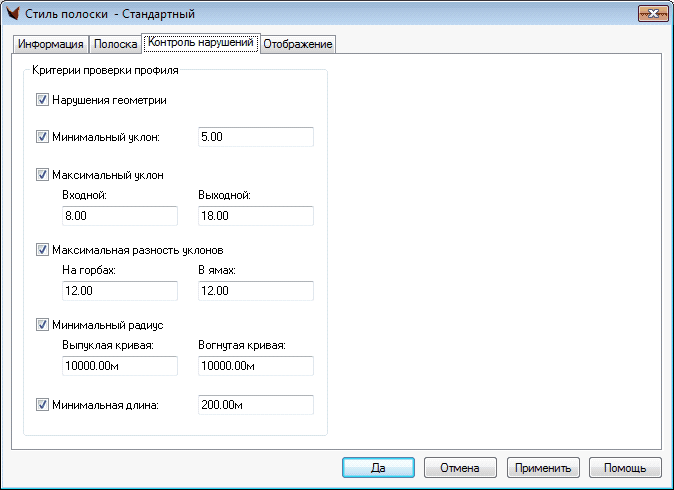Toggle Нарушения геометрии checkbox
674x490 pixels.
42,100
